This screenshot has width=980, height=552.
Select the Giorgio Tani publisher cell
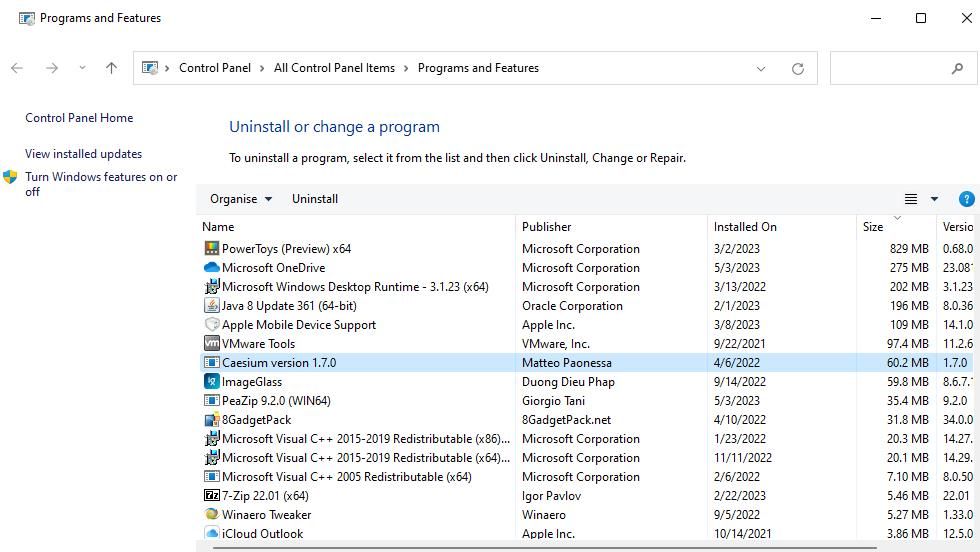click(553, 401)
